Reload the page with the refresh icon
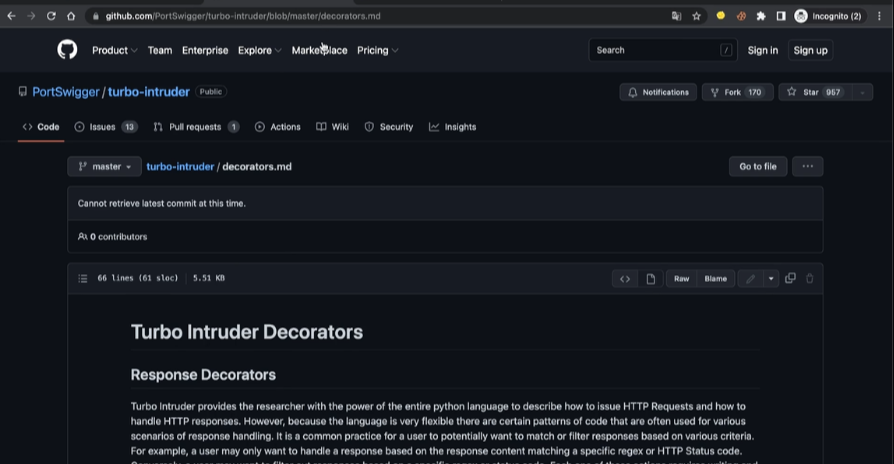894x464 pixels. (x=51, y=16)
